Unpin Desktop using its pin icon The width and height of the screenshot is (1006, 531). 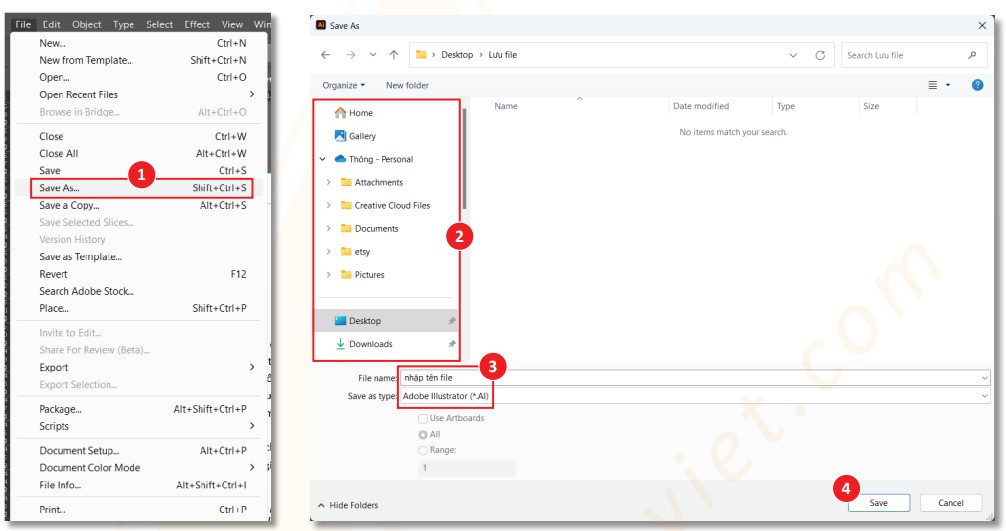click(x=452, y=321)
